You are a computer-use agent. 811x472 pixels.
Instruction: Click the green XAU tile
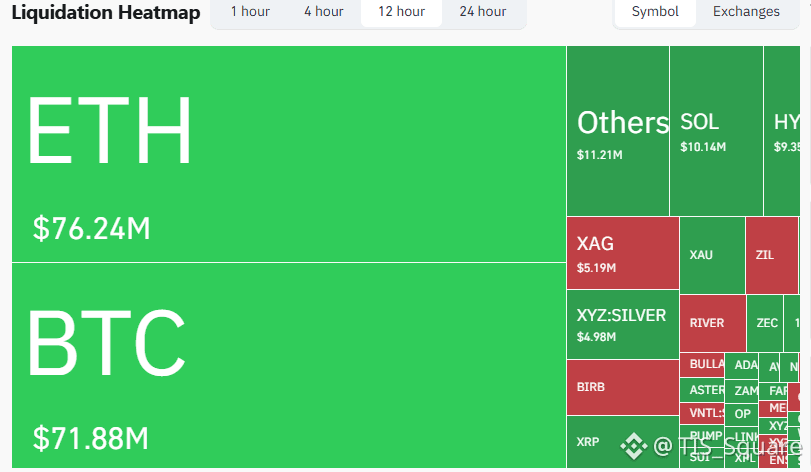(x=711, y=255)
